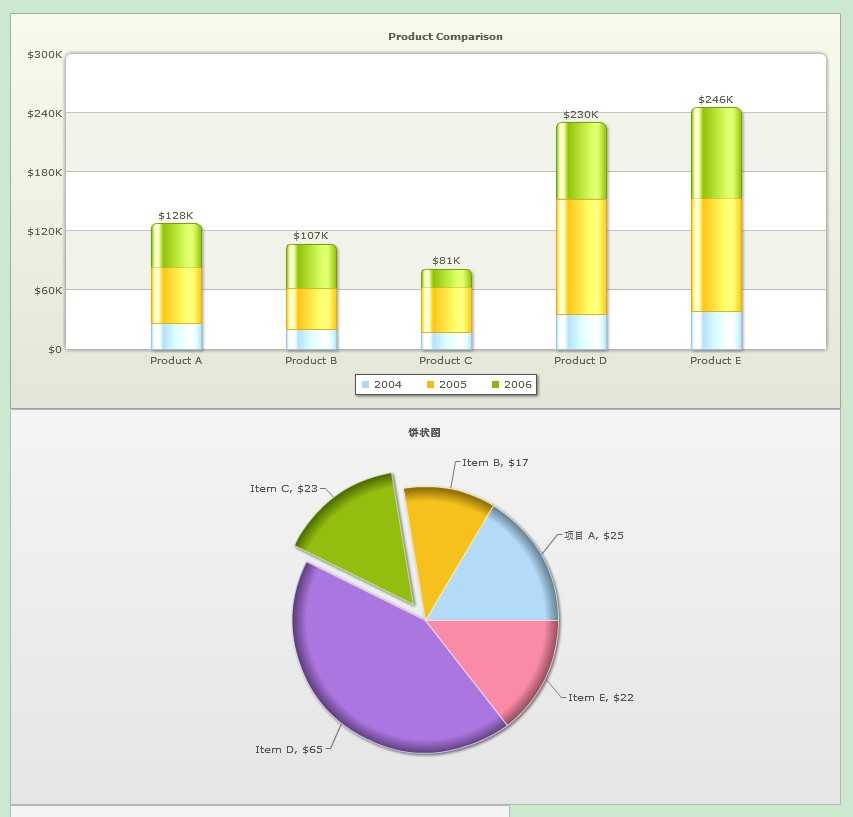Screen dimensions: 853x817
Task: Click the 2004 blue legend swatch
Action: click(366, 385)
